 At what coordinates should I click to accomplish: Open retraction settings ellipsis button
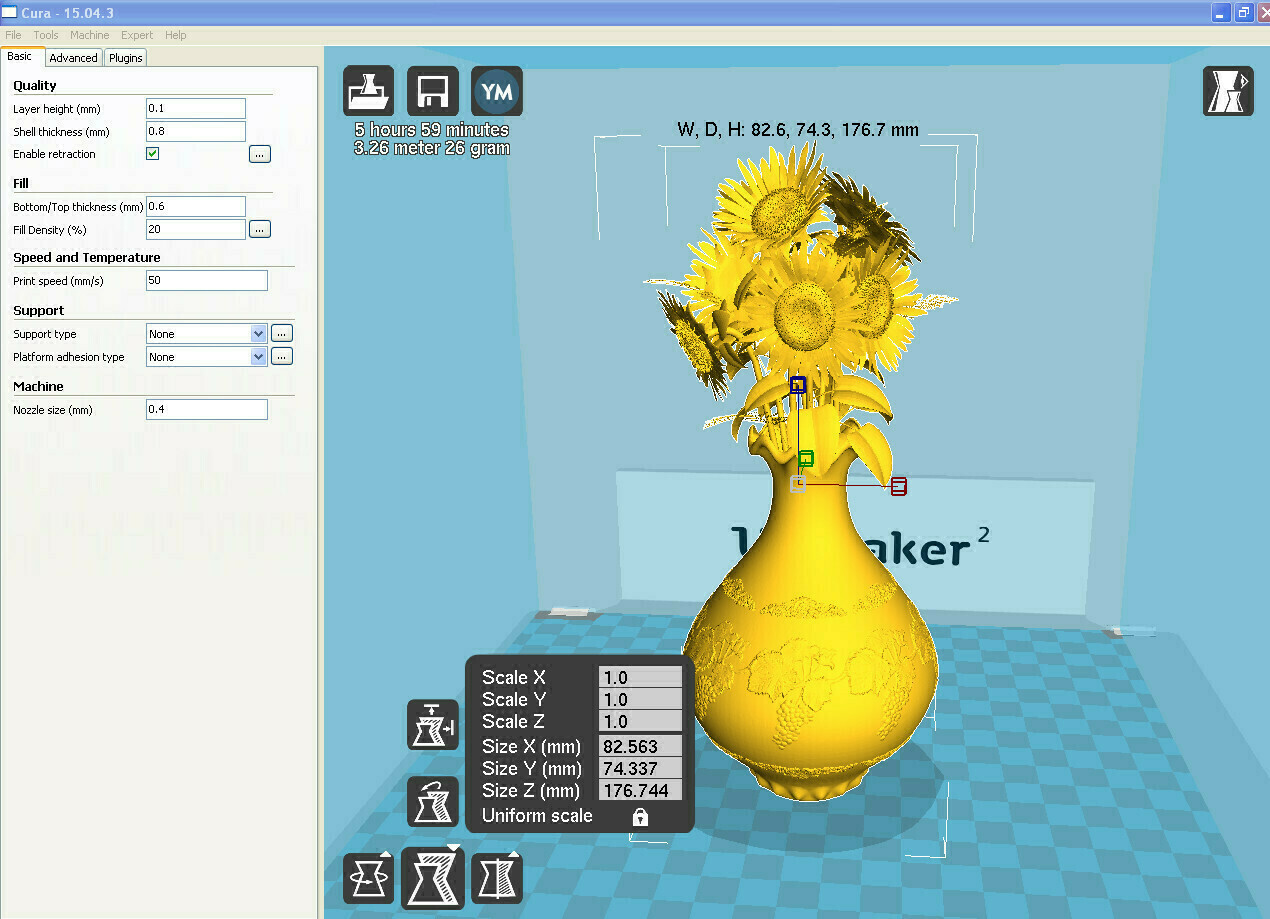tap(260, 154)
